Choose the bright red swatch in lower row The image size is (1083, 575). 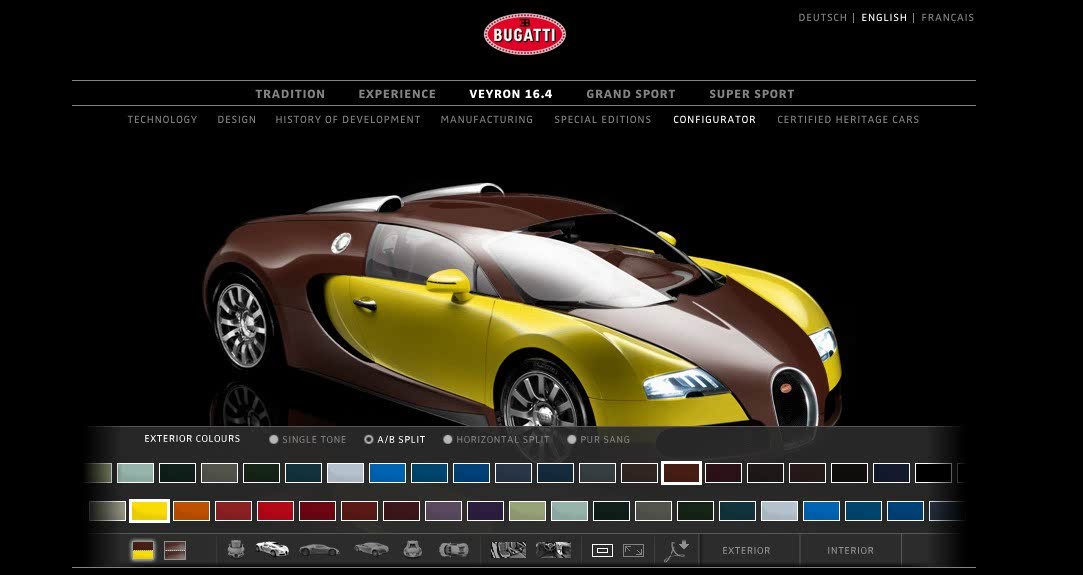pos(276,511)
